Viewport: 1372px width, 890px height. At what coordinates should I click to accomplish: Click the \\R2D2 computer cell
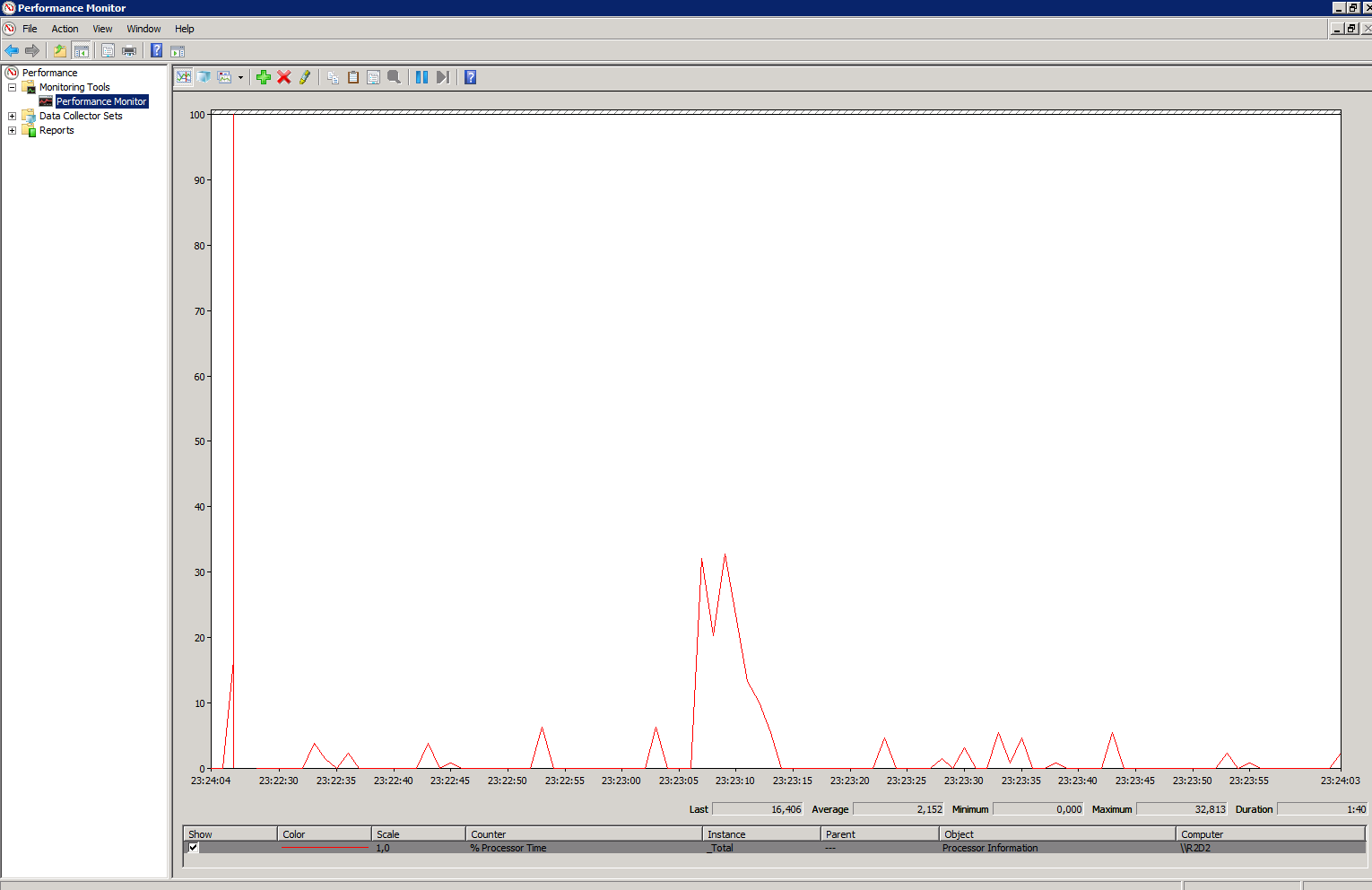click(1195, 848)
